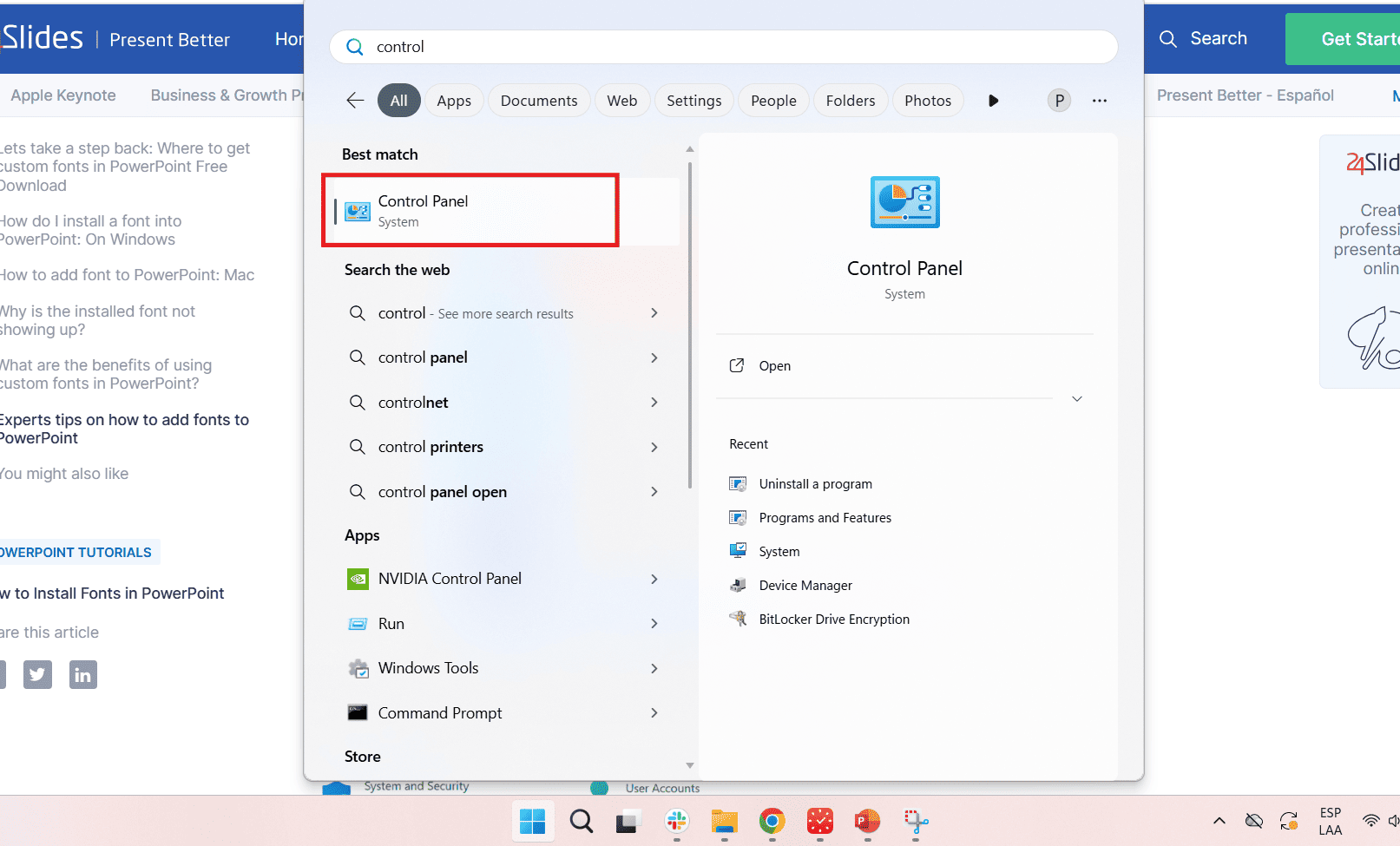
Task: Expand the actions list below Open
Action: tap(1076, 399)
